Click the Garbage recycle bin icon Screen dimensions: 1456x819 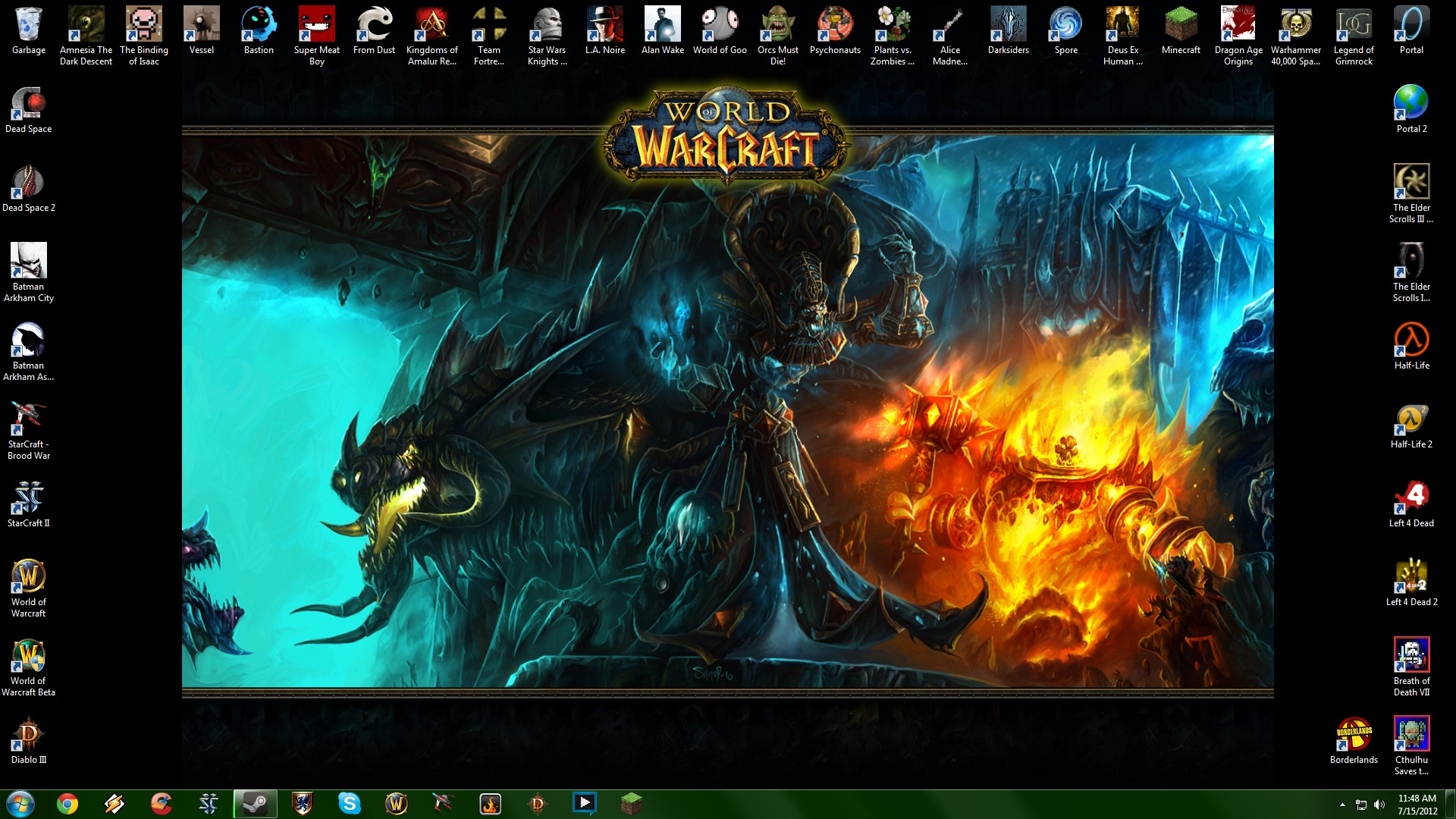pyautogui.click(x=29, y=26)
